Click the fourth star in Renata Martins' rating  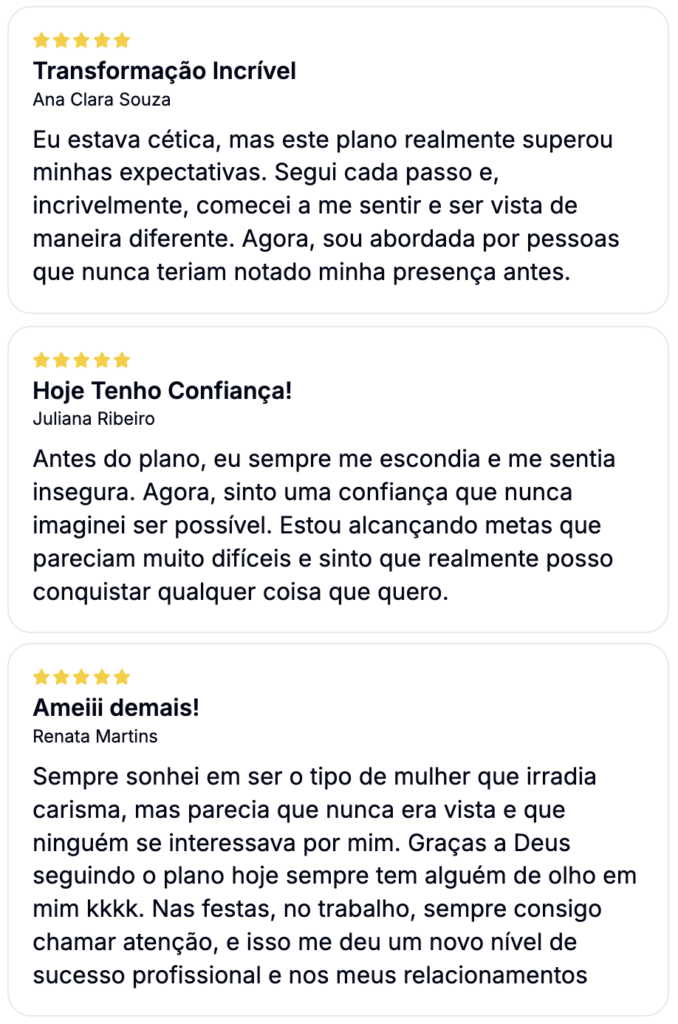click(x=102, y=677)
